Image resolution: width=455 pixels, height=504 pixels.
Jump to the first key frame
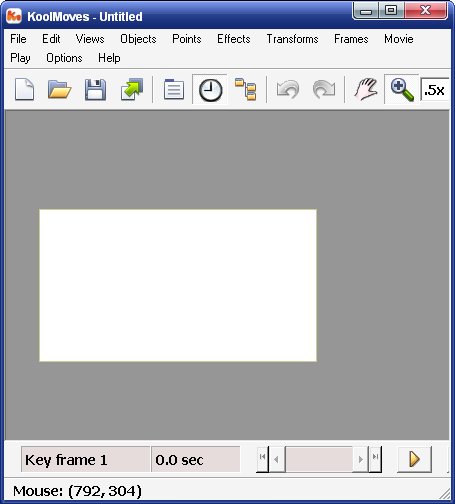263,459
